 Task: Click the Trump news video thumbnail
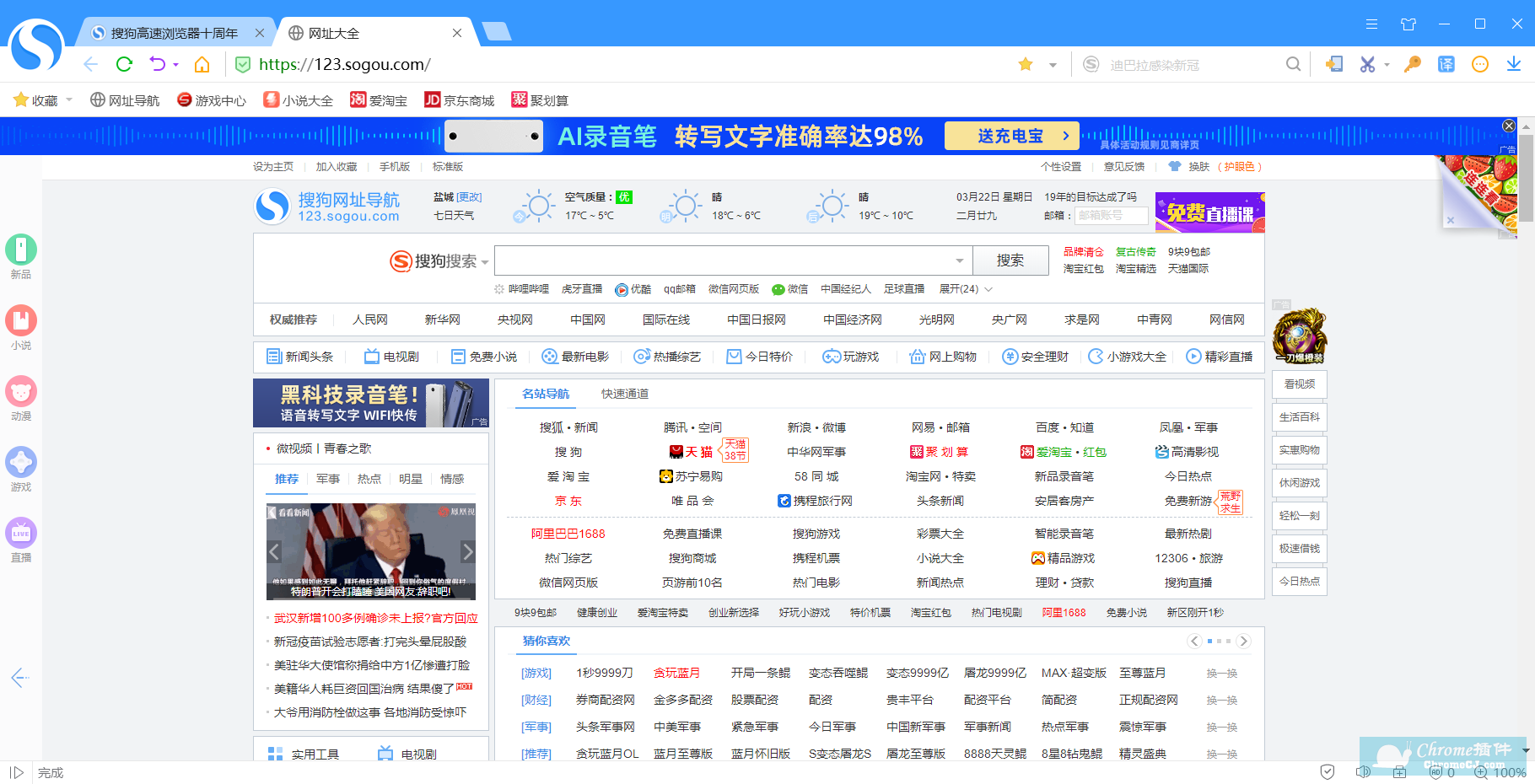pyautogui.click(x=371, y=551)
